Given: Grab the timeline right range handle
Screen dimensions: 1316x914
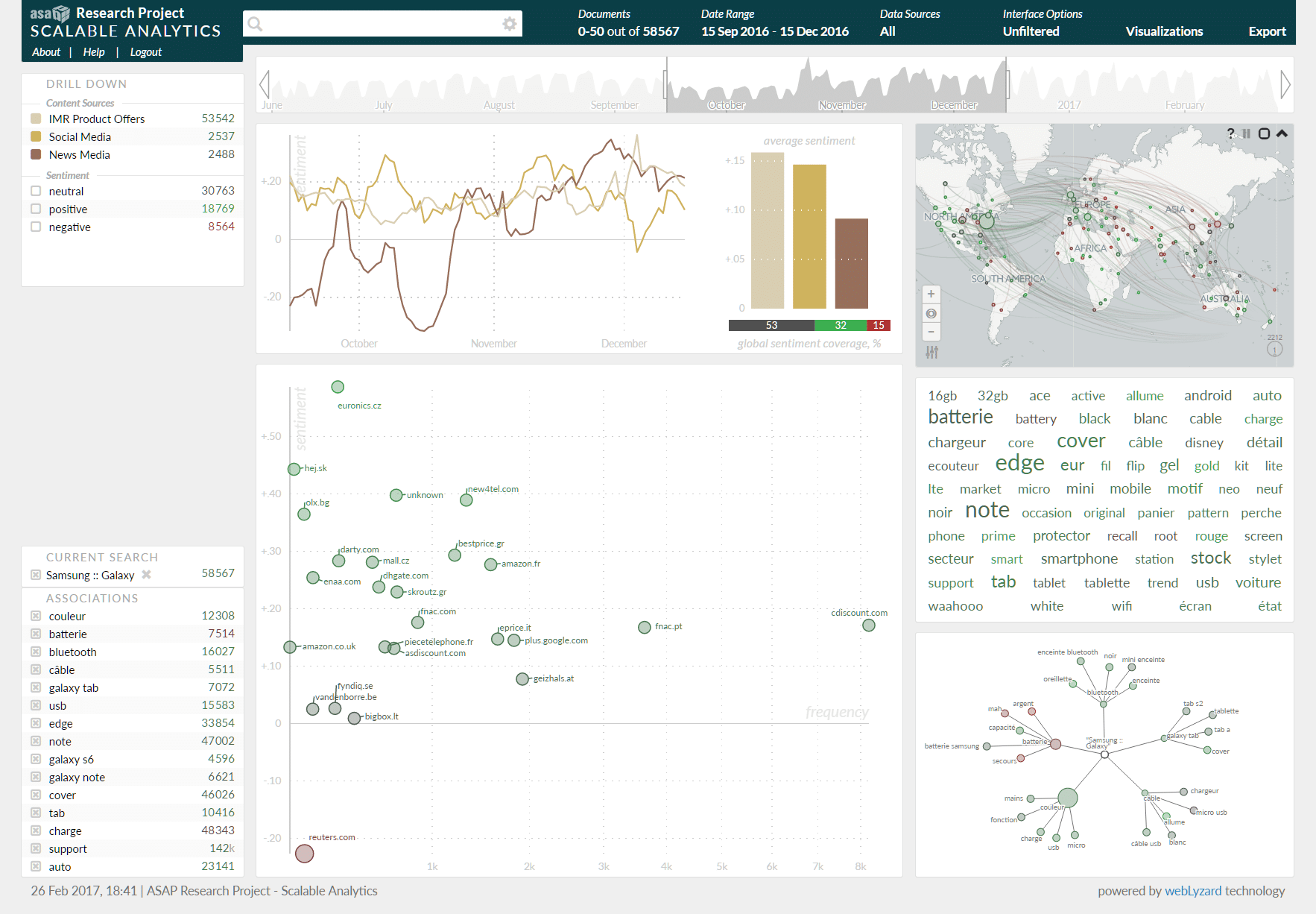Looking at the screenshot, I should (1007, 84).
